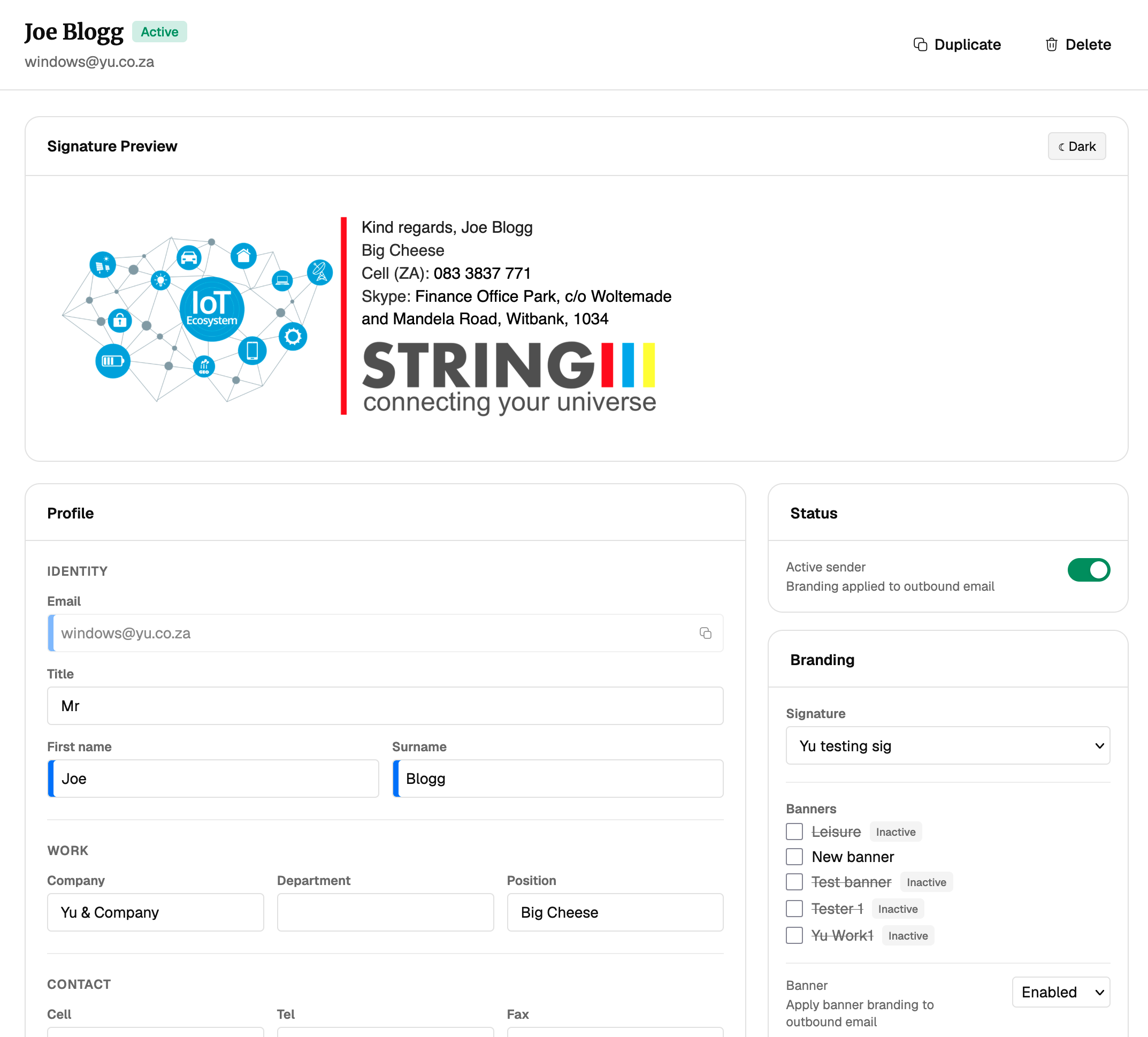Viewport: 1148px width, 1037px height.
Task: Copy the email address with the copy icon
Action: tap(705, 633)
